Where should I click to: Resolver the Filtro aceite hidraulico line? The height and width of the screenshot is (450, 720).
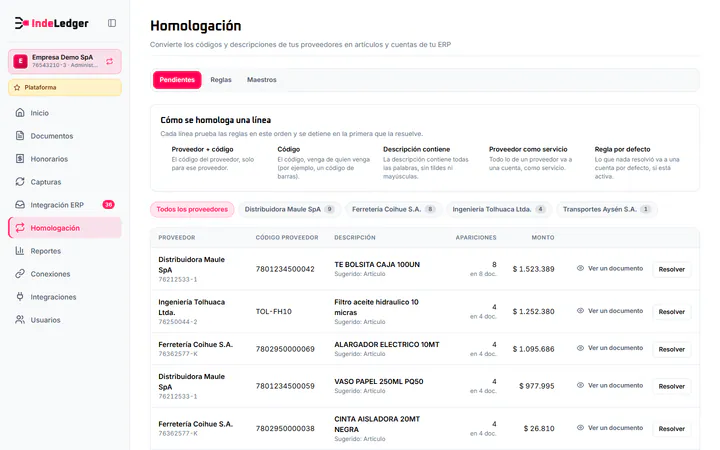[x=671, y=311]
